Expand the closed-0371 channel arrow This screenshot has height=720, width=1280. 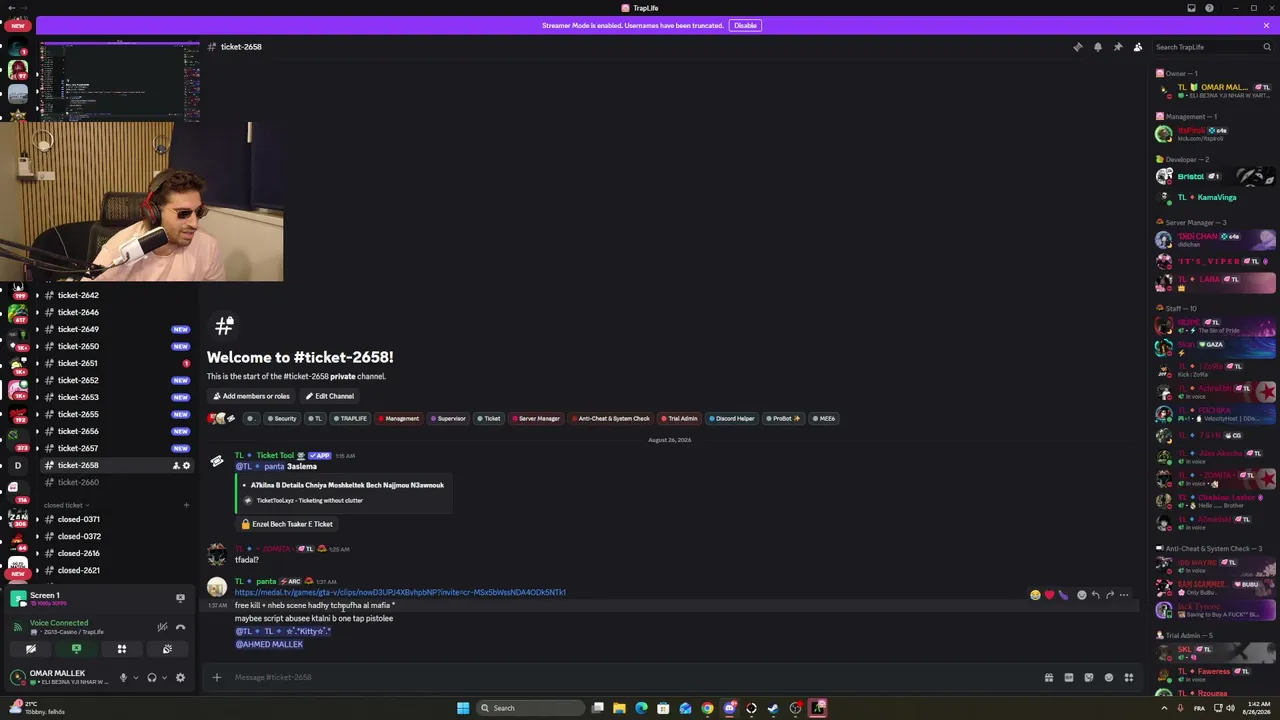[37, 519]
